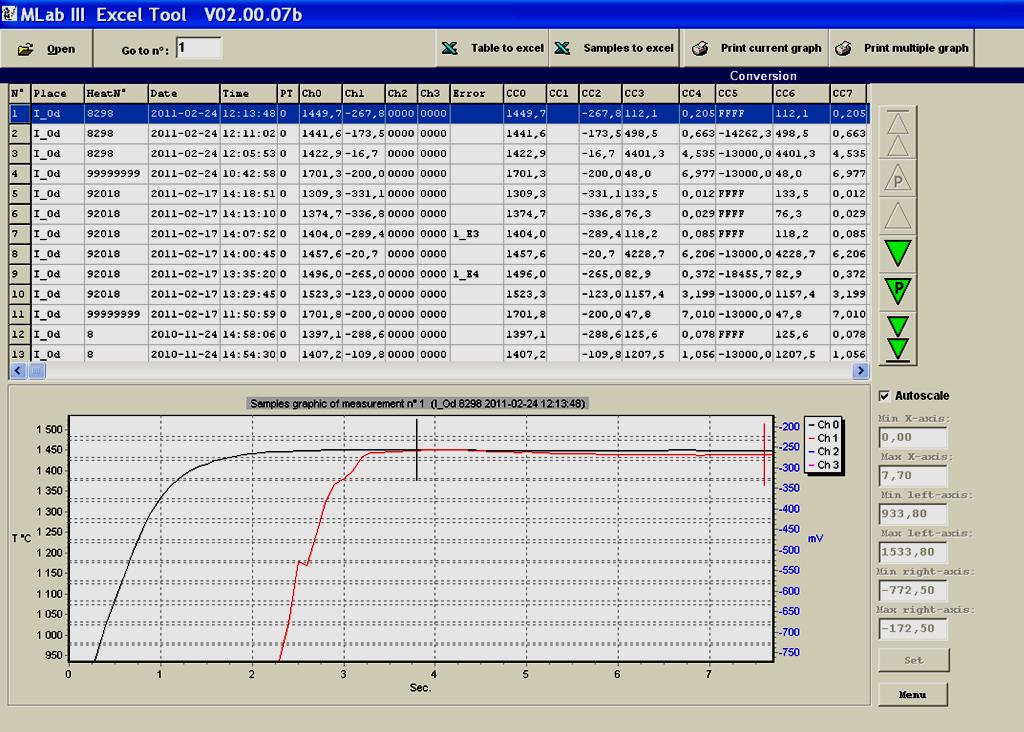Click the PT column header
The width and height of the screenshot is (1024, 732).
pos(289,93)
